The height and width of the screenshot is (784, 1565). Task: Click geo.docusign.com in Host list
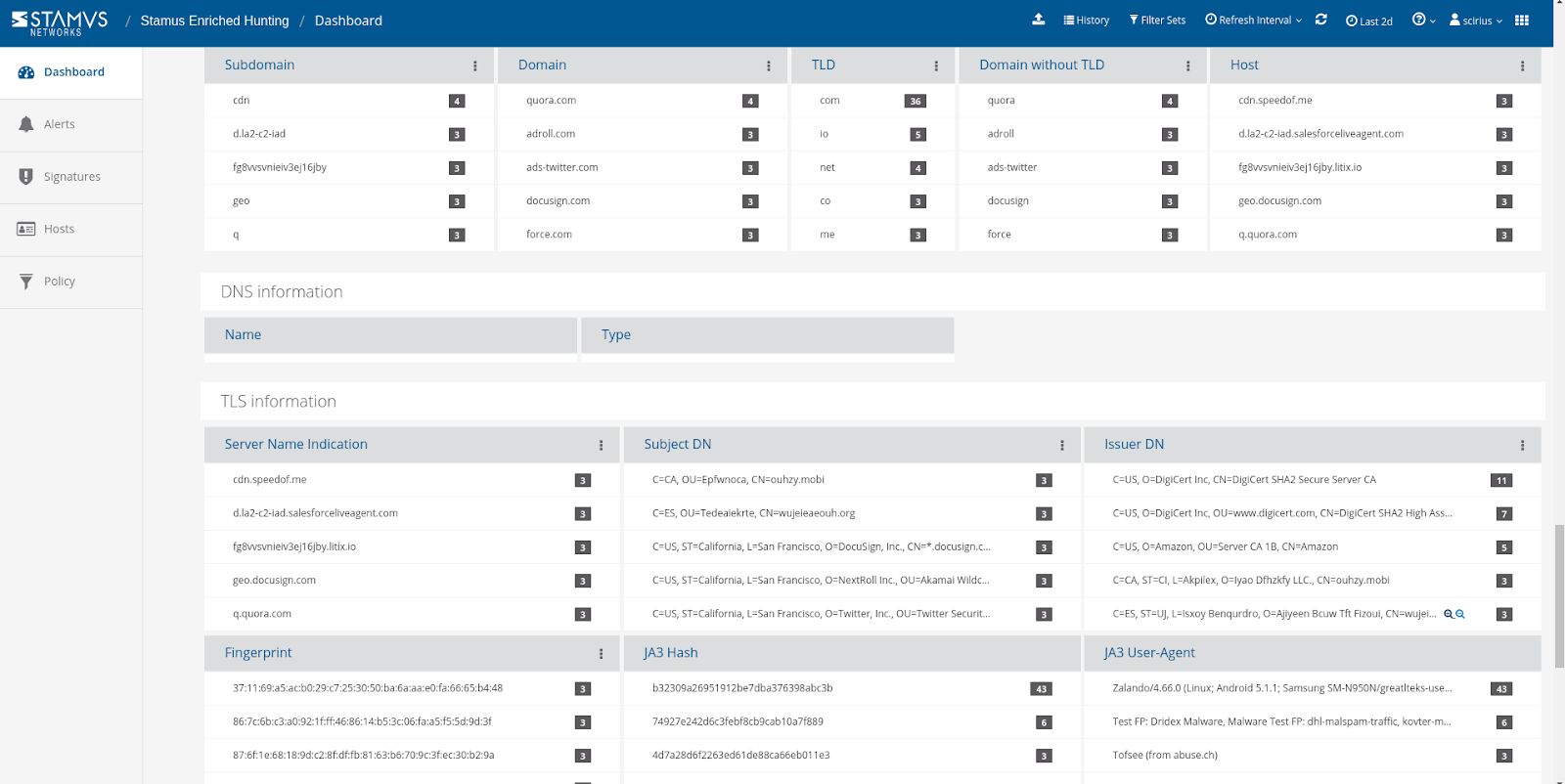click(x=1279, y=201)
